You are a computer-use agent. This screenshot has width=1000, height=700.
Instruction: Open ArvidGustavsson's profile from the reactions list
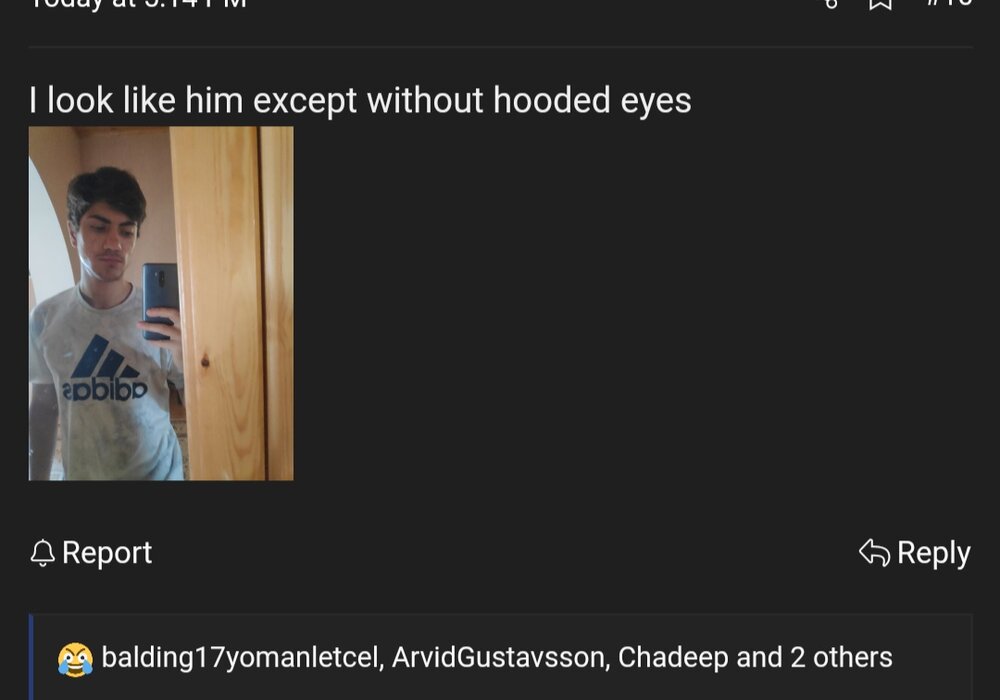click(498, 657)
